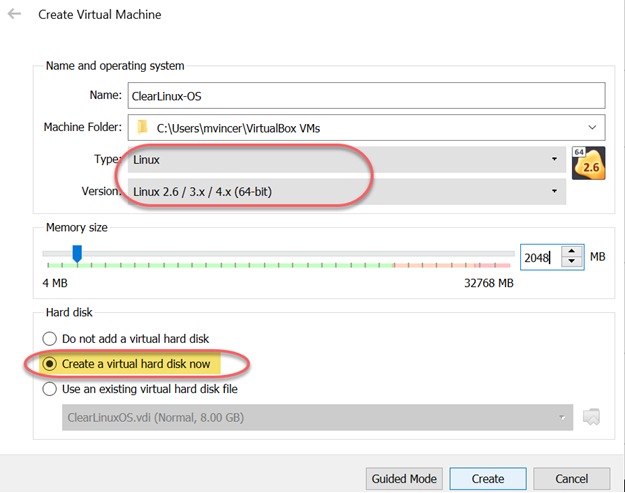Click the Create Virtual Machine title
The height and width of the screenshot is (493, 625).
pyautogui.click(x=100, y=14)
